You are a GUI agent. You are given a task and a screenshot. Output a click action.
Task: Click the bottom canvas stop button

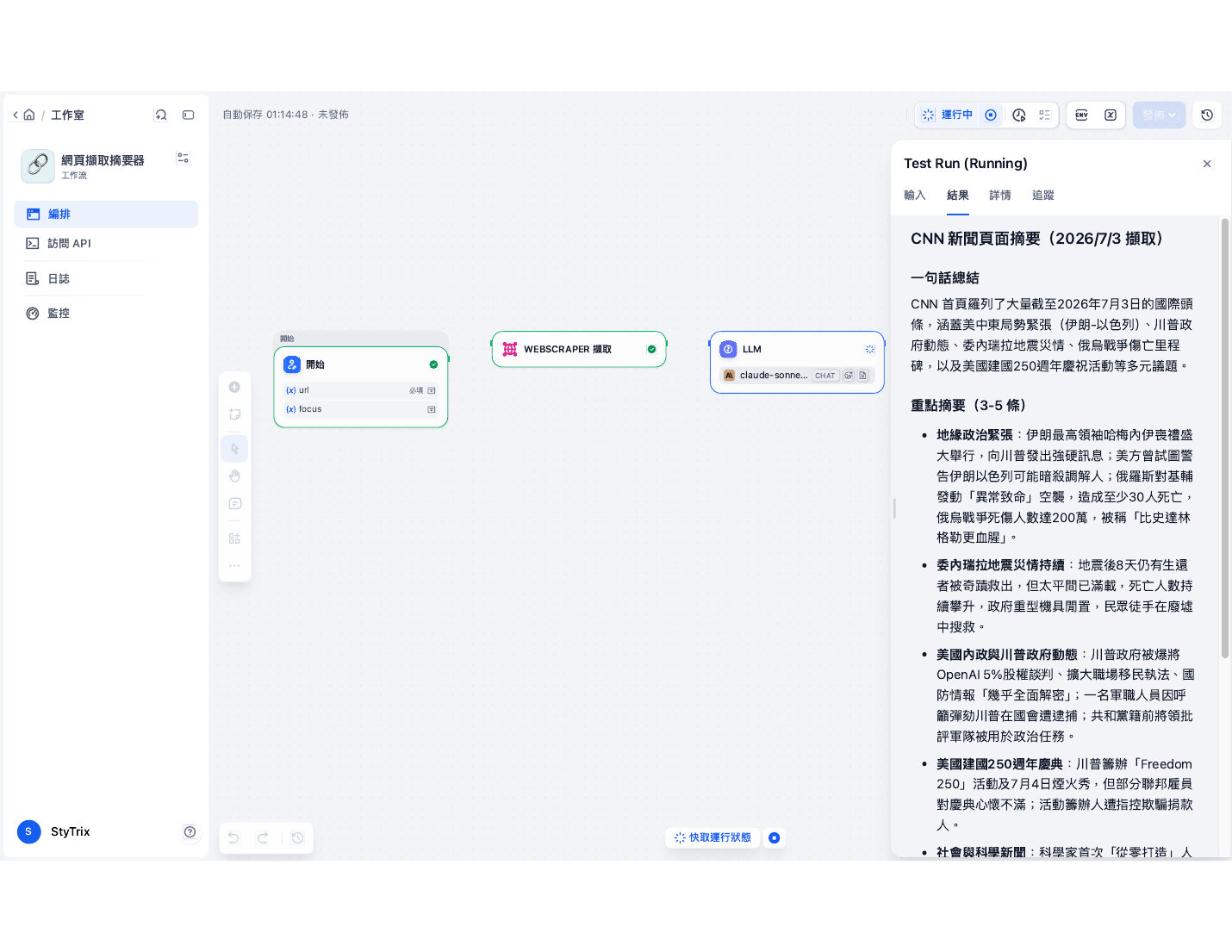click(x=775, y=837)
